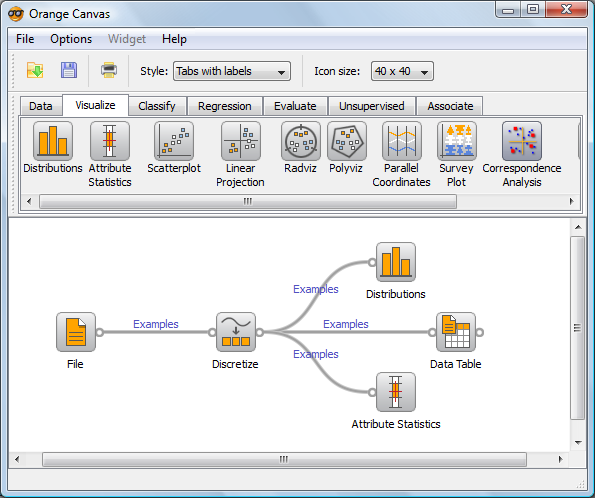The width and height of the screenshot is (595, 498).
Task: Add the Correspondence Analysis widget
Action: point(522,141)
